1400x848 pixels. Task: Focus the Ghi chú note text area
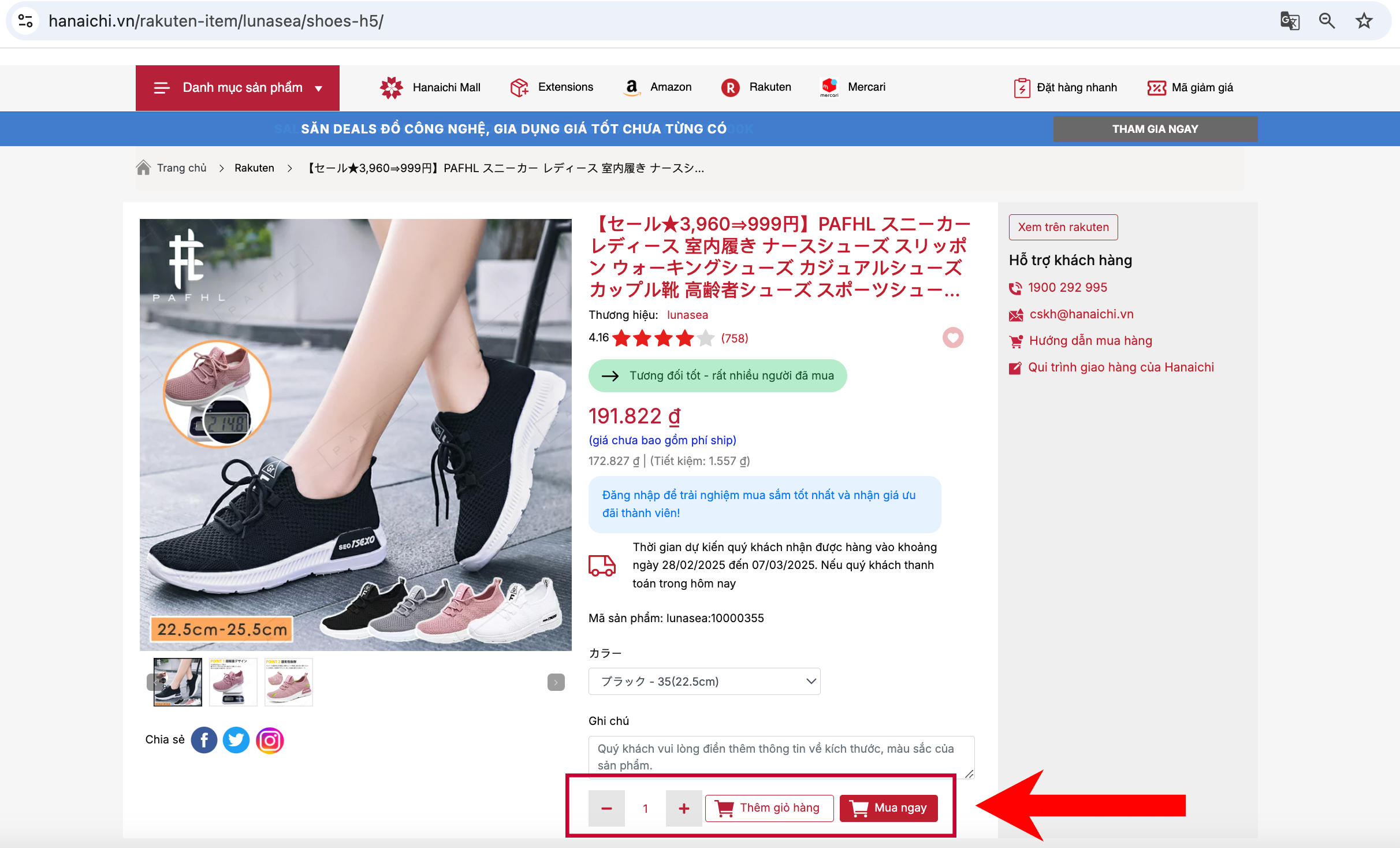click(x=781, y=757)
